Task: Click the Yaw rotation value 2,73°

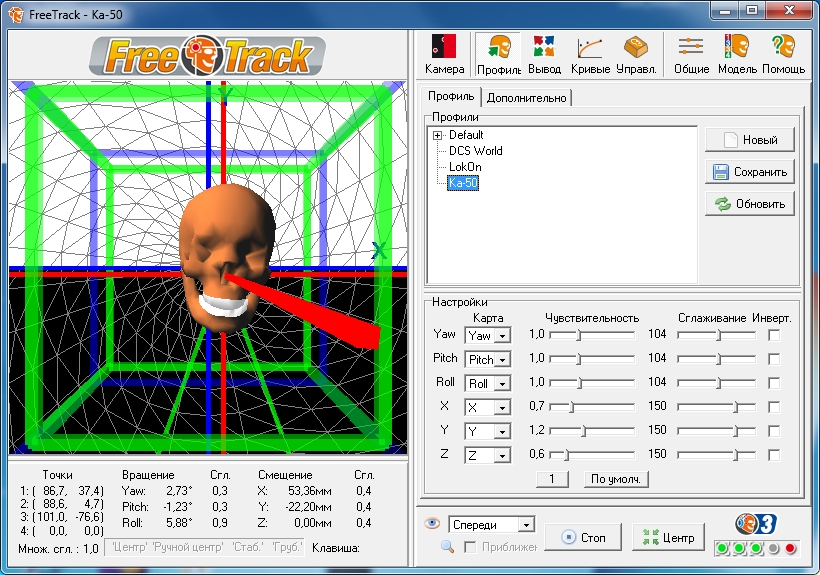Action: tap(179, 491)
